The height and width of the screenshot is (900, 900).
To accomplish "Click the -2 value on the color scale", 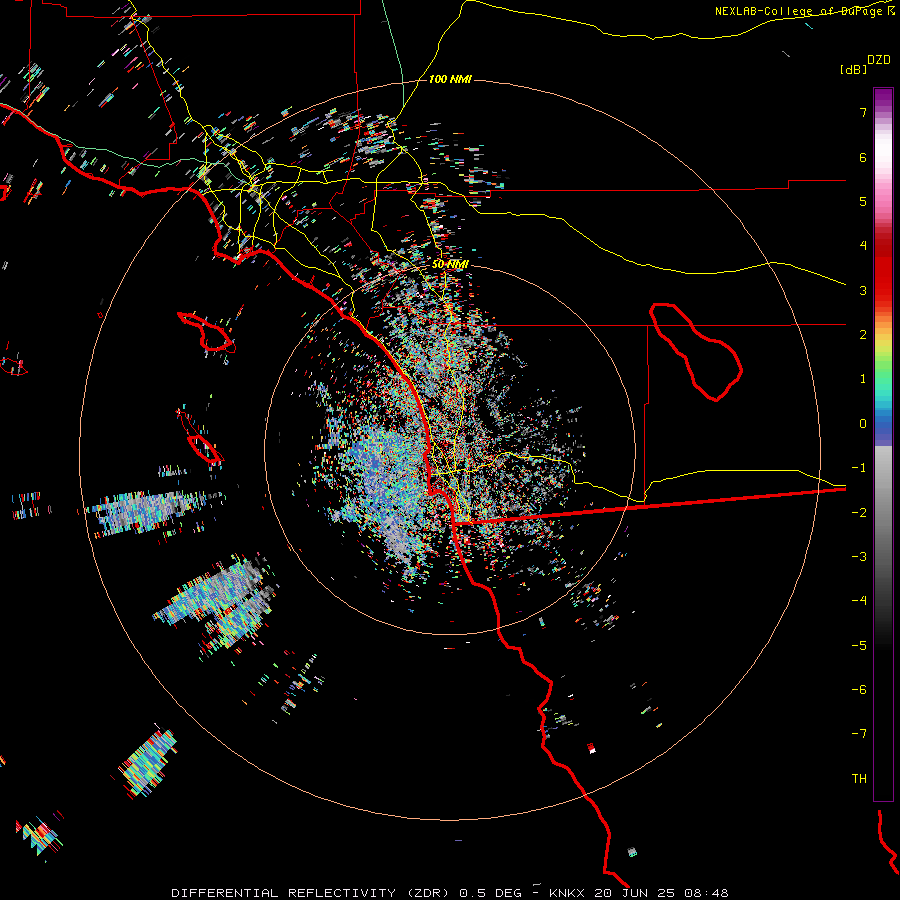I will point(859,512).
